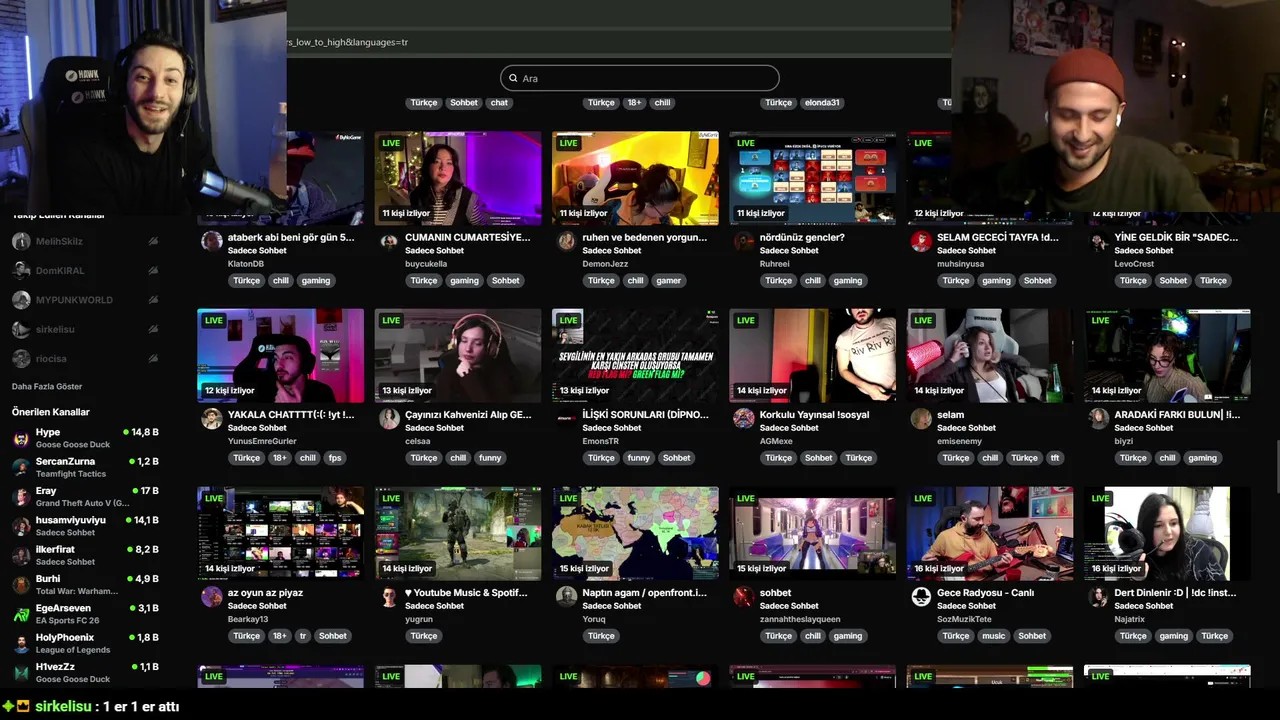
Task: Click the zannahtheslayqueen avatar beside sohbet
Action: (744, 596)
